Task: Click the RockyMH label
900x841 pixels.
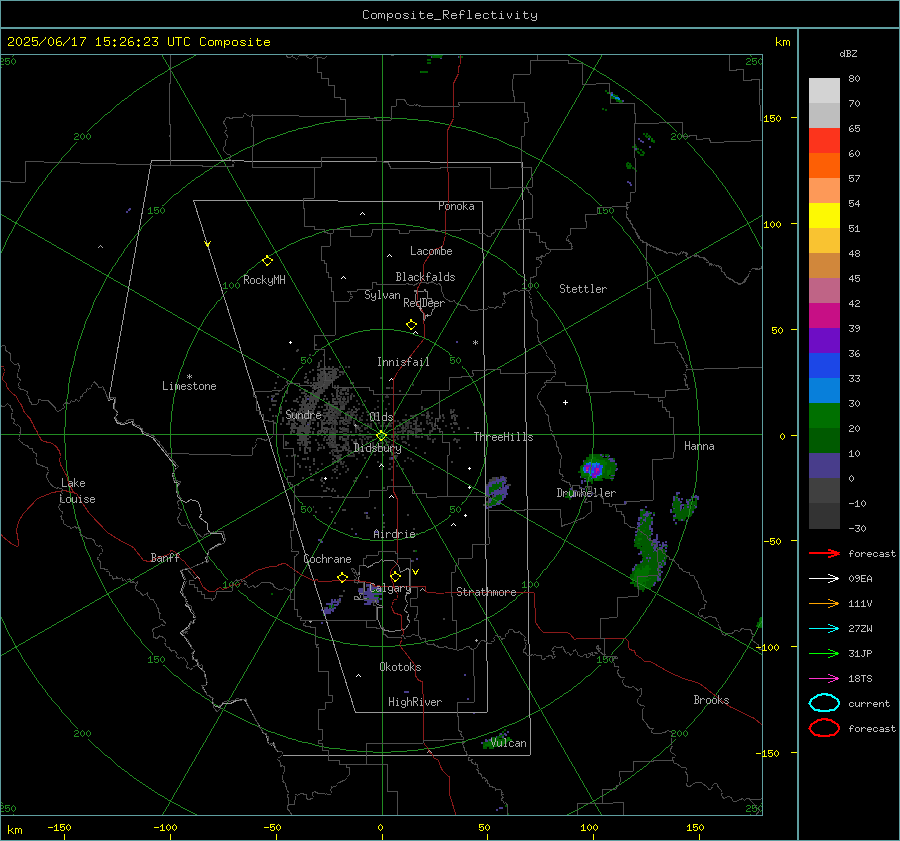Action: (x=264, y=281)
